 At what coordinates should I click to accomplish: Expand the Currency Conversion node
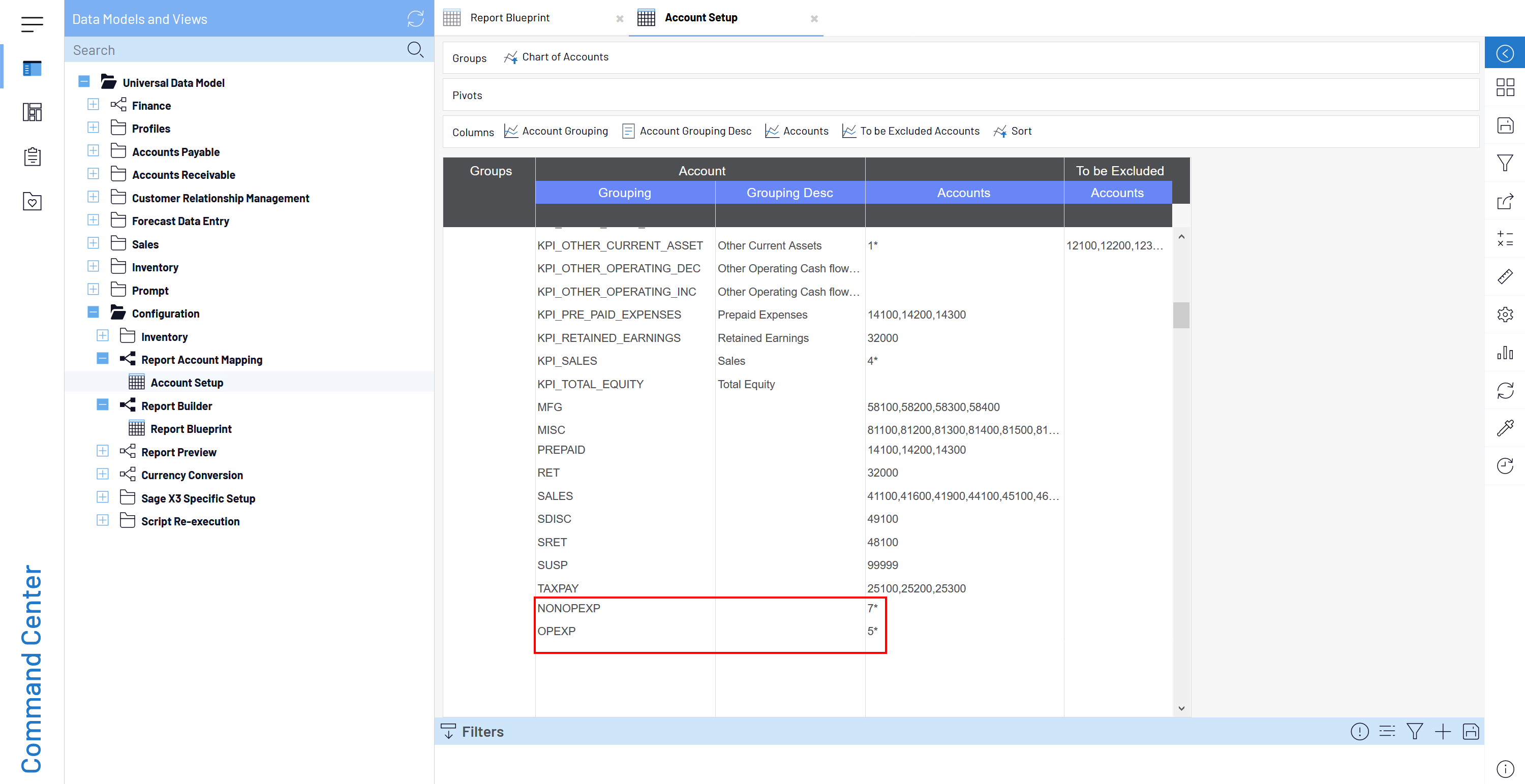[x=102, y=474]
